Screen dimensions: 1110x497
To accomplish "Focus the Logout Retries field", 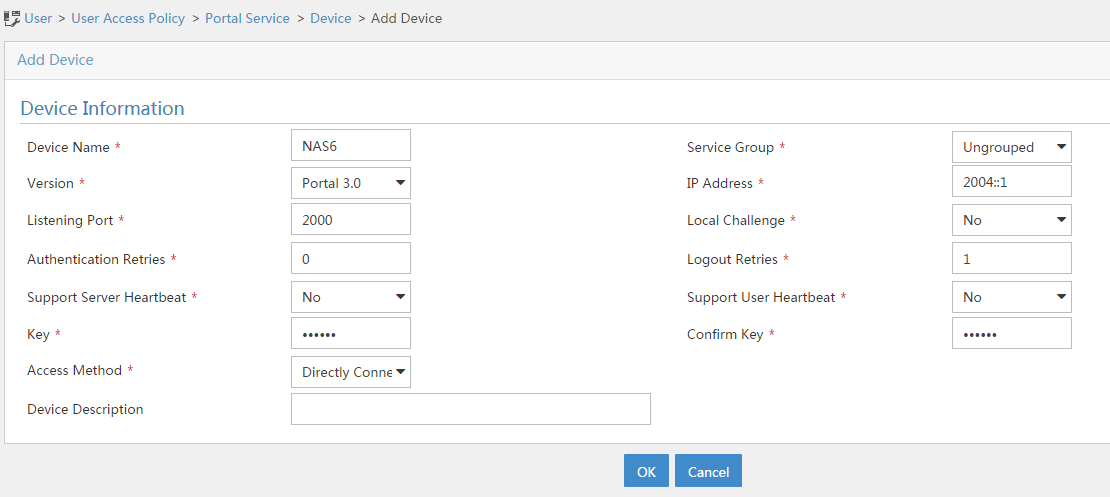I will [1012, 258].
